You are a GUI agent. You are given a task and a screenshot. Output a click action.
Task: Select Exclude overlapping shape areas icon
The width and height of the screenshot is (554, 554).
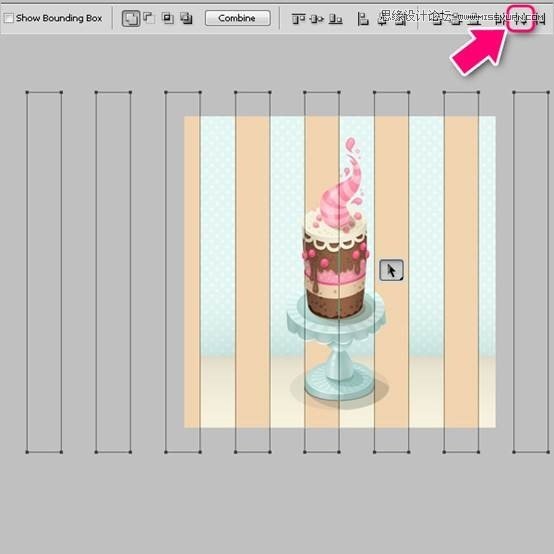[x=186, y=18]
